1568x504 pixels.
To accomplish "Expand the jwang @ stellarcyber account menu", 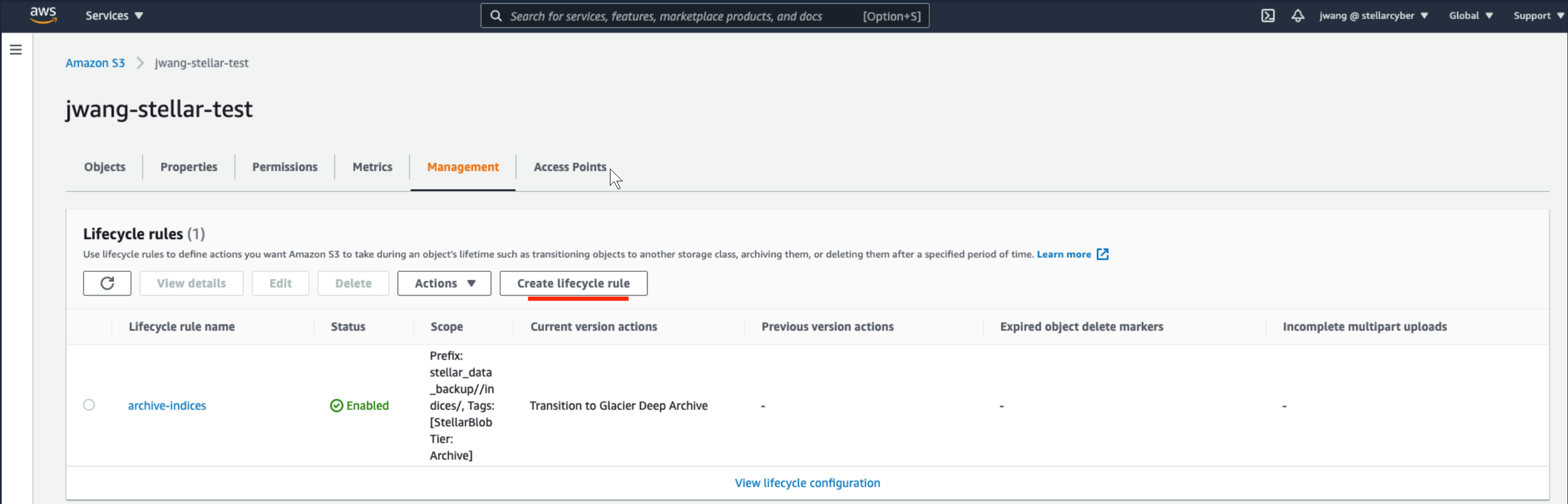I will coord(1373,16).
